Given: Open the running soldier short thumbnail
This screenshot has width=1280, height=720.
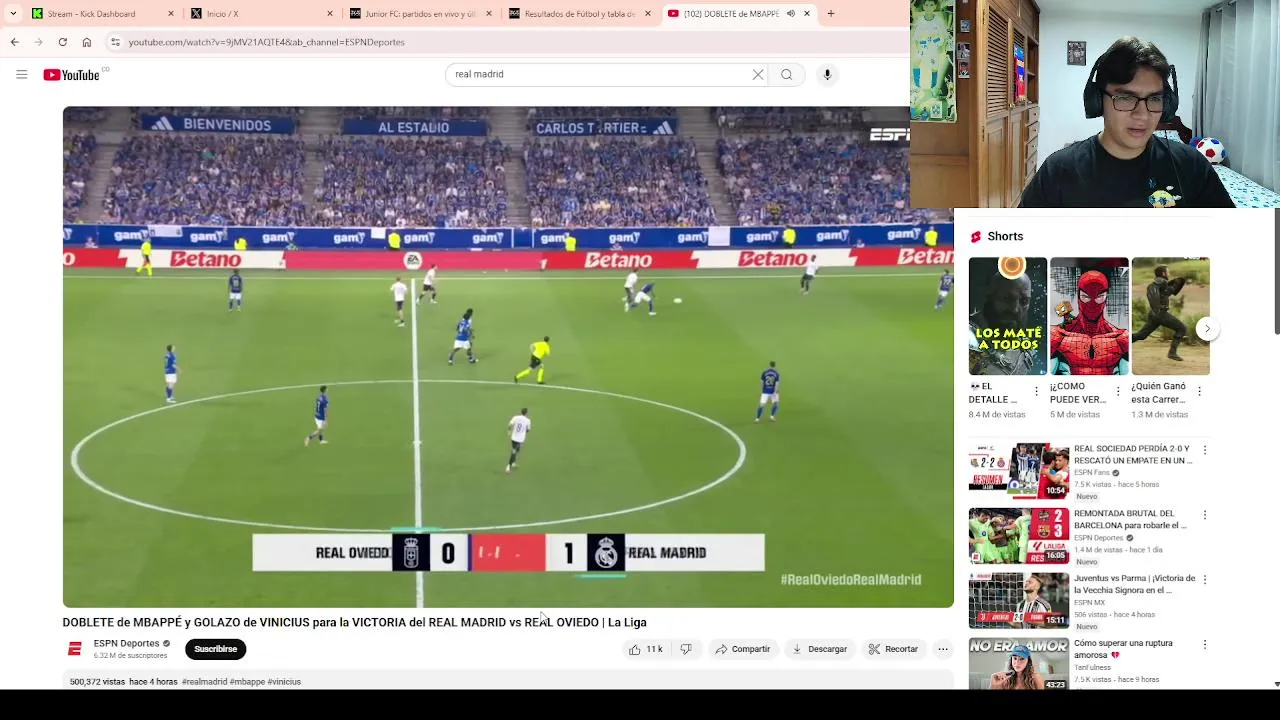Looking at the screenshot, I should (x=1170, y=316).
